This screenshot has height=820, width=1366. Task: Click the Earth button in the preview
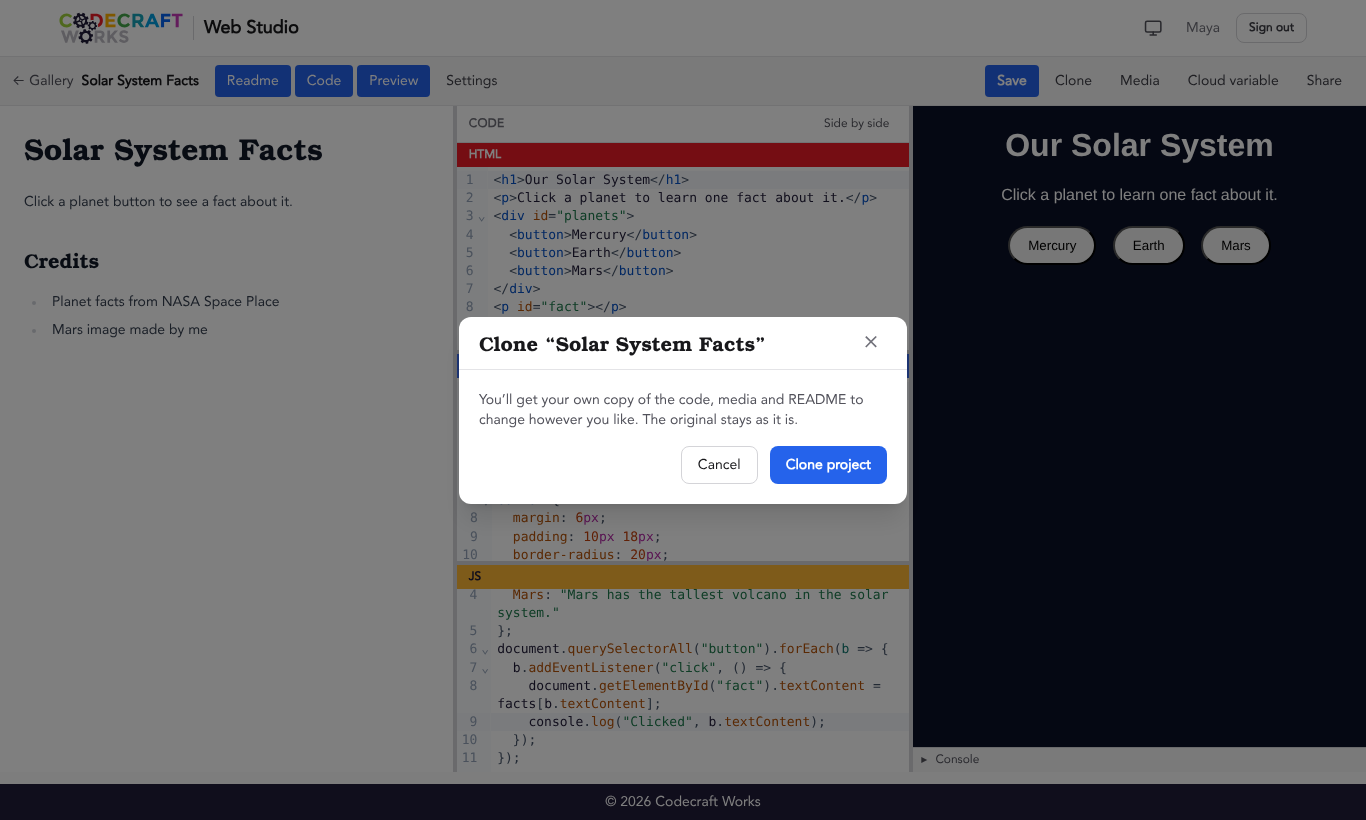[x=1148, y=246]
